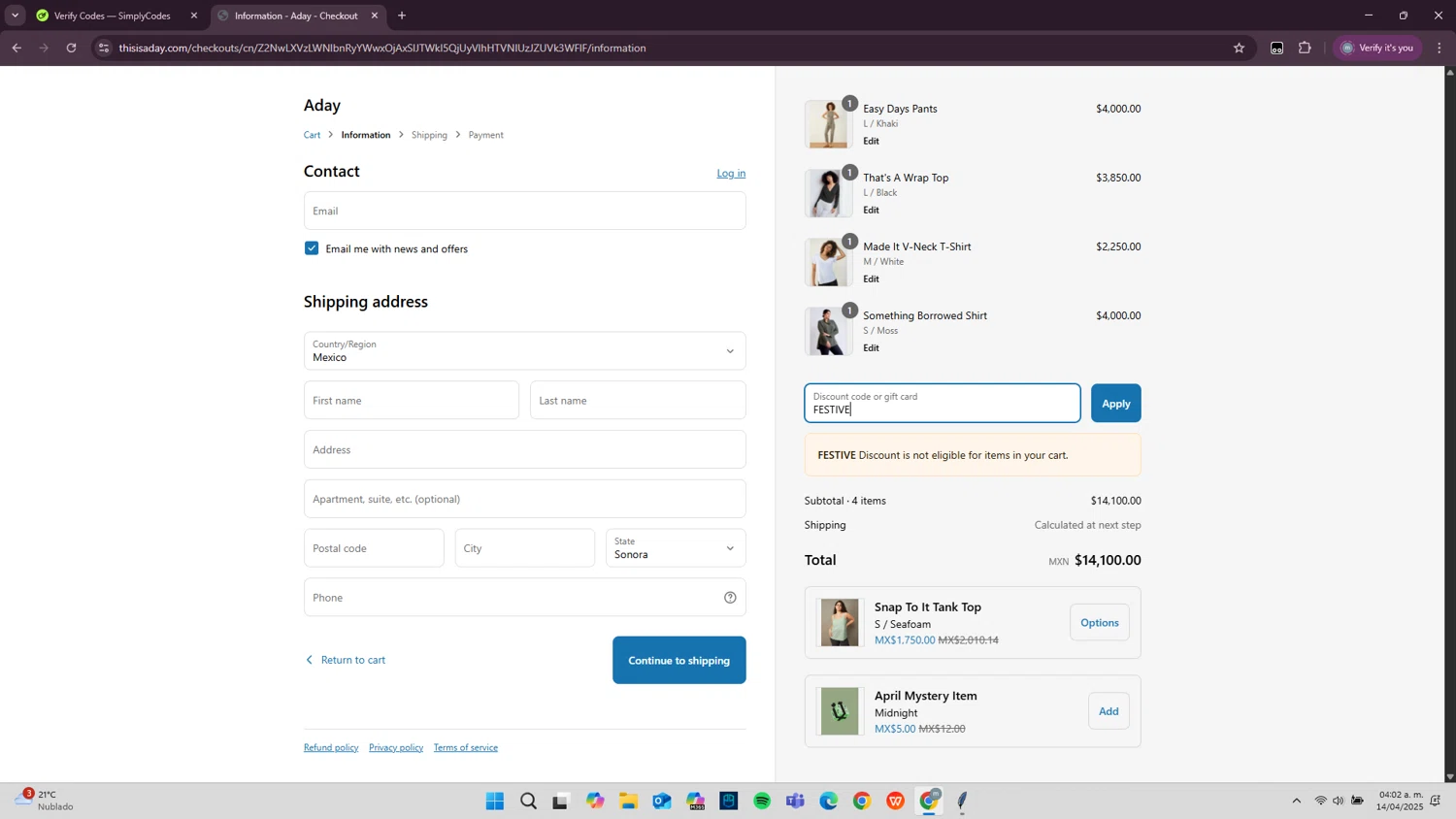Click the Address input field
Image resolution: width=1456 pixels, height=819 pixels.
[524, 449]
